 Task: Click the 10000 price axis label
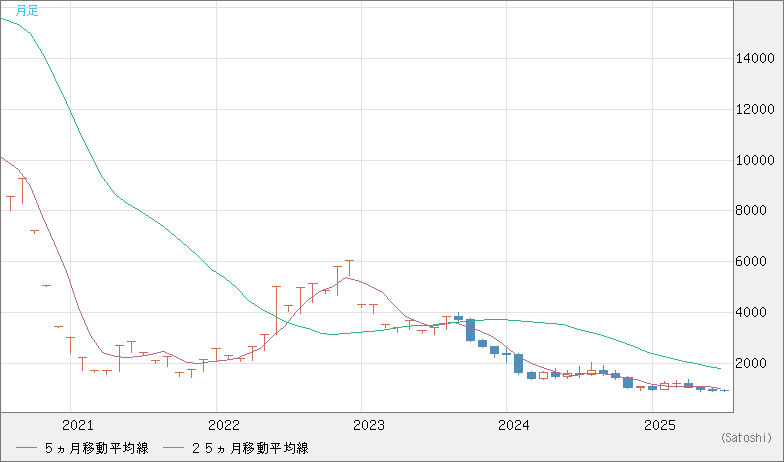754,160
